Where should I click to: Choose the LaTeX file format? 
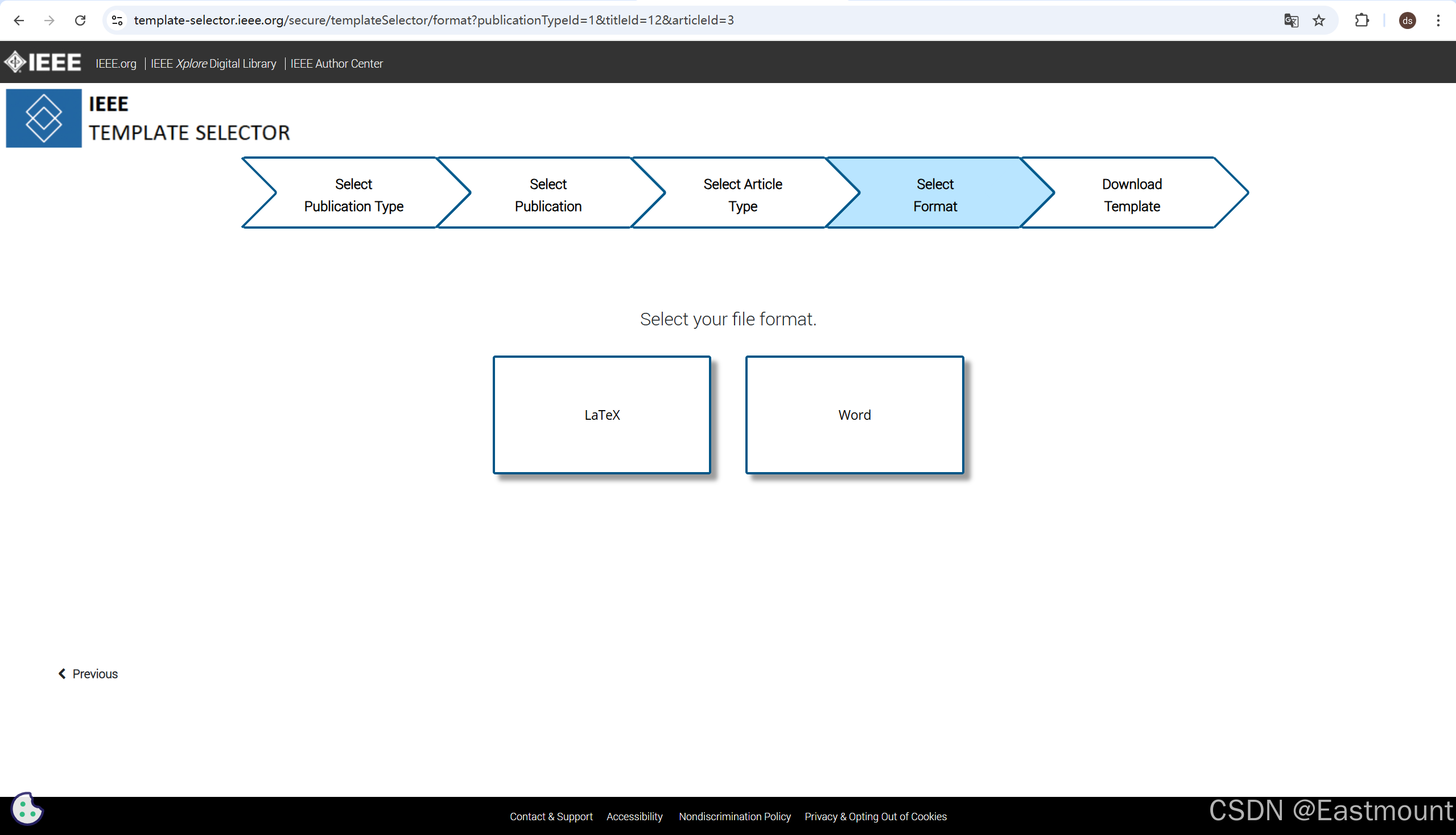pyautogui.click(x=602, y=415)
